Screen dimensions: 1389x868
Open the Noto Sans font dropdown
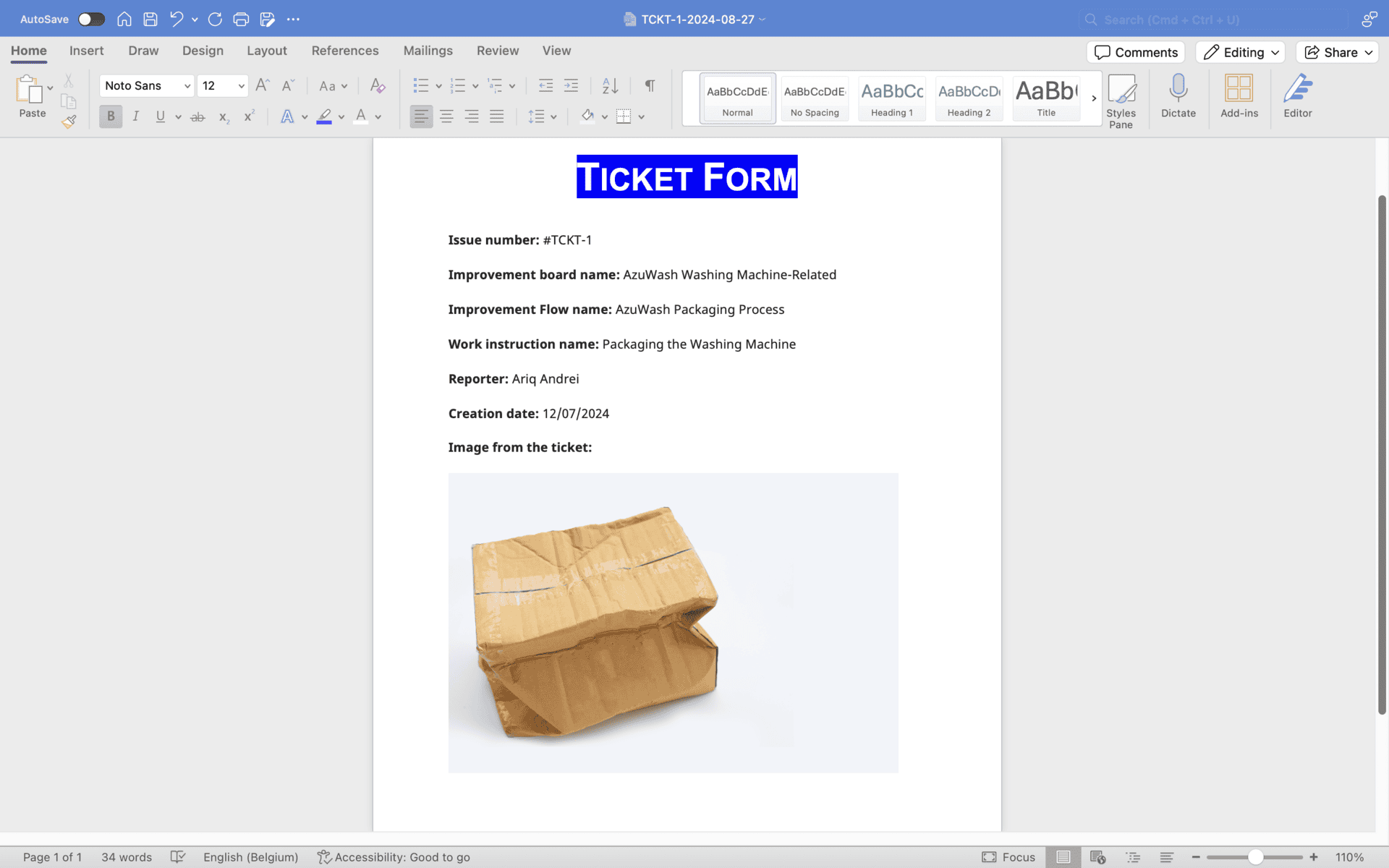[x=187, y=86]
